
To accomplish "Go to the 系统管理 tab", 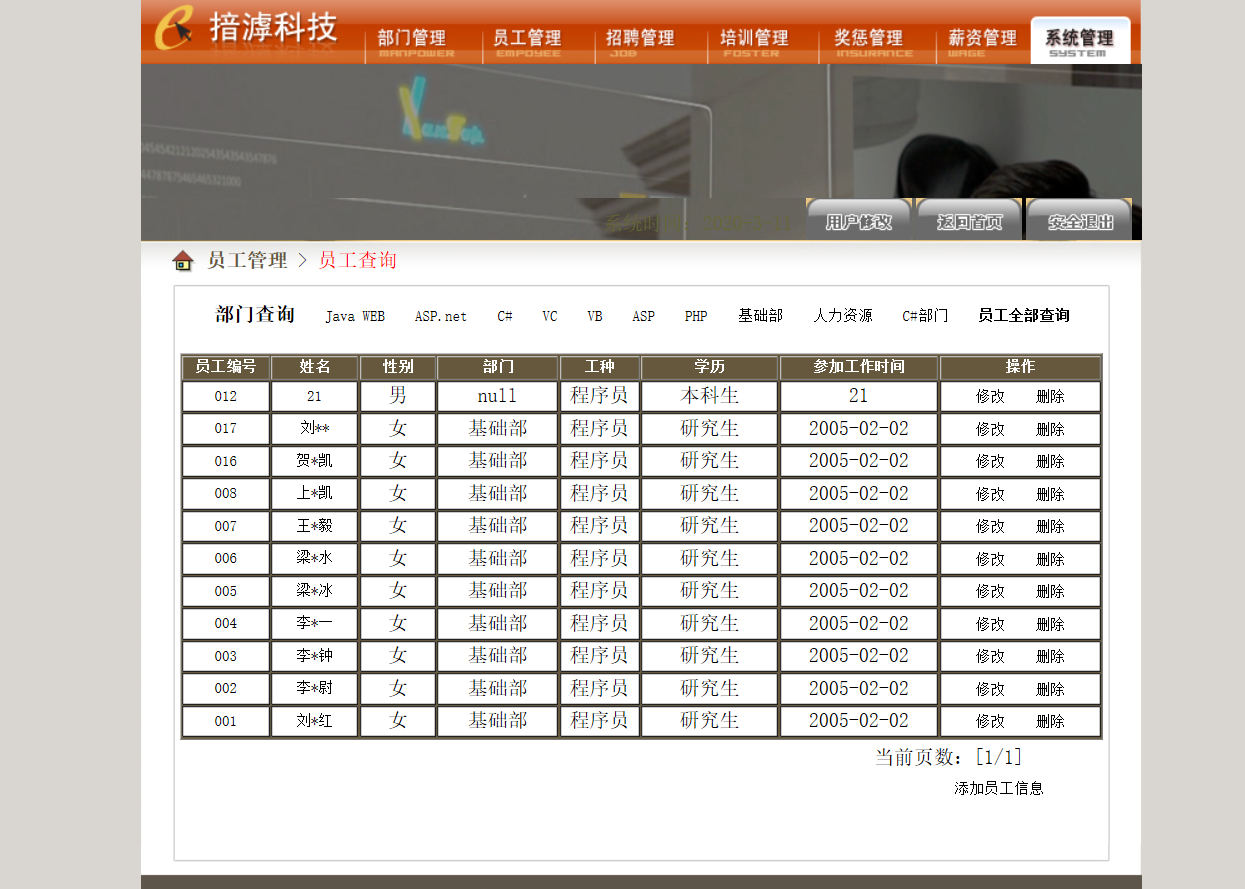I will coord(1079,40).
